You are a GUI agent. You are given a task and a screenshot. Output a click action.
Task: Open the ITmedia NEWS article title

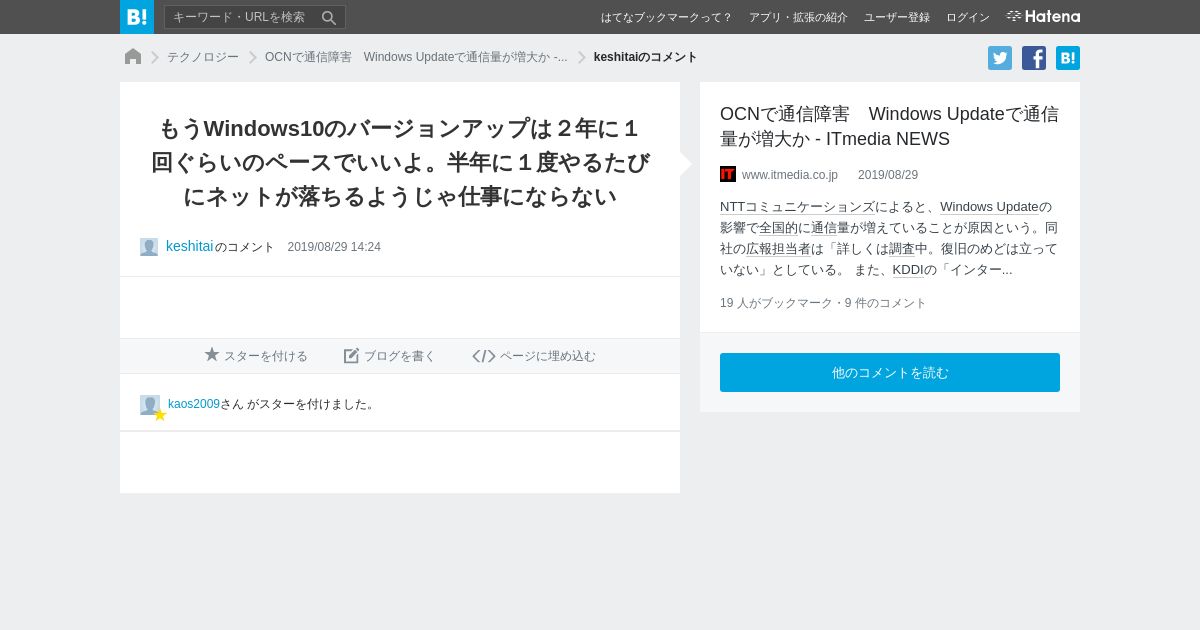click(889, 126)
